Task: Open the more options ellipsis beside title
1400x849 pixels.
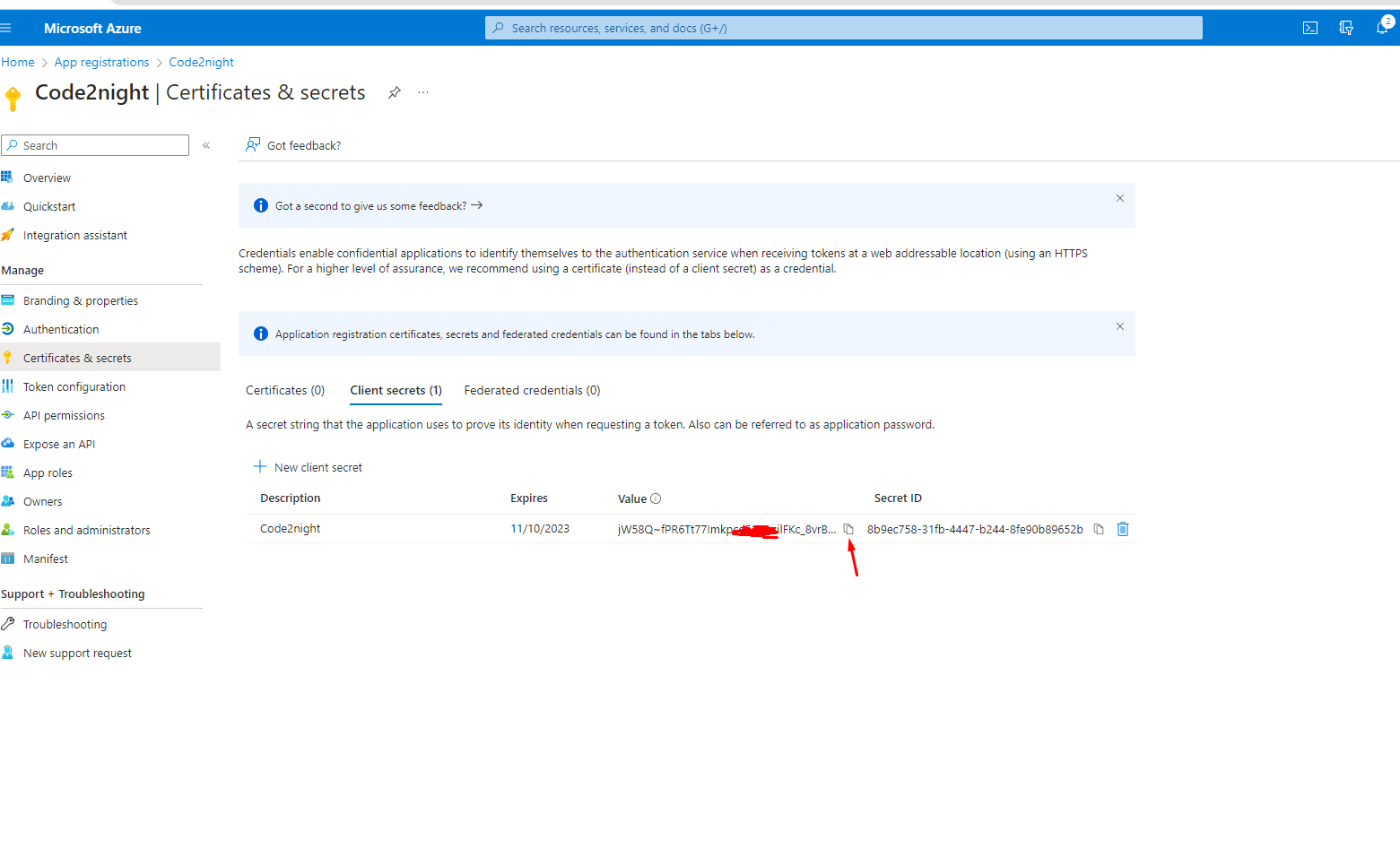Action: click(x=423, y=92)
